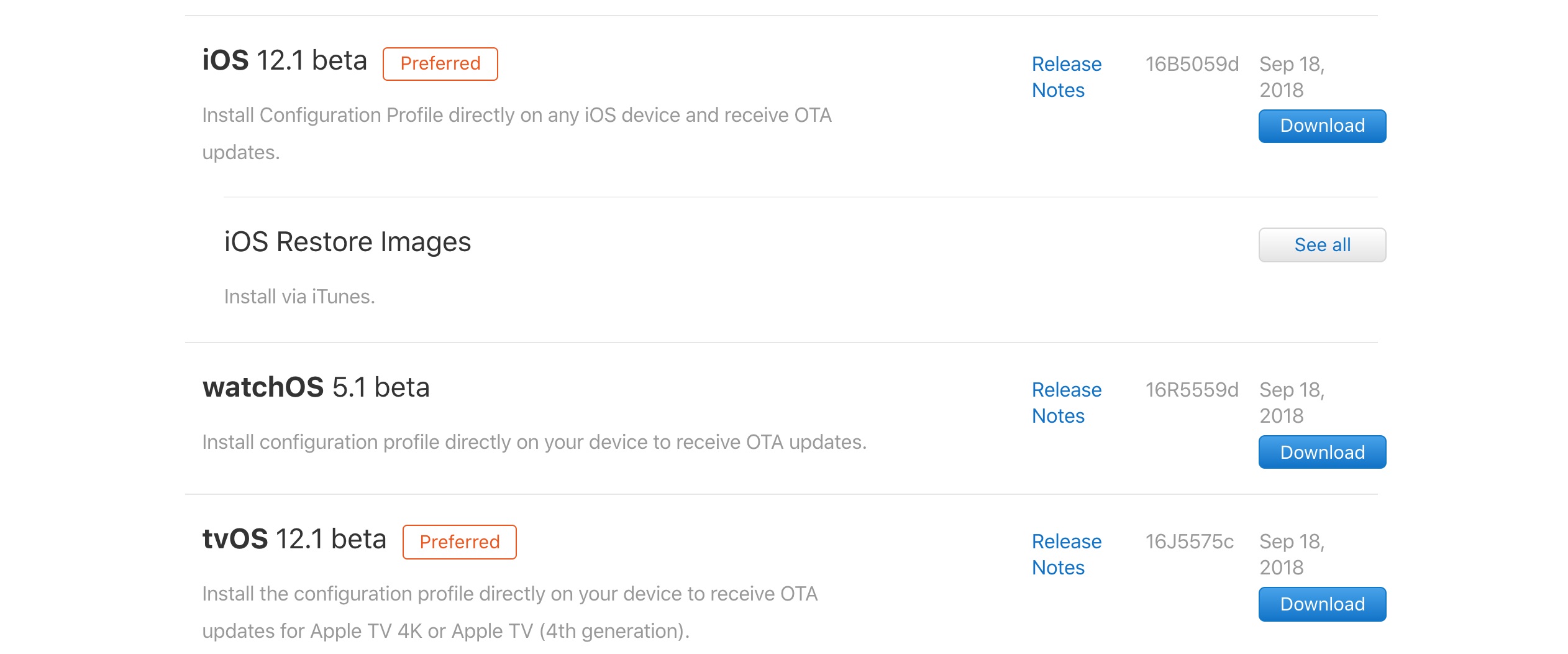Download the watchOS 5.1 beta profile
Screen dimensions: 1568x654
click(1322, 453)
